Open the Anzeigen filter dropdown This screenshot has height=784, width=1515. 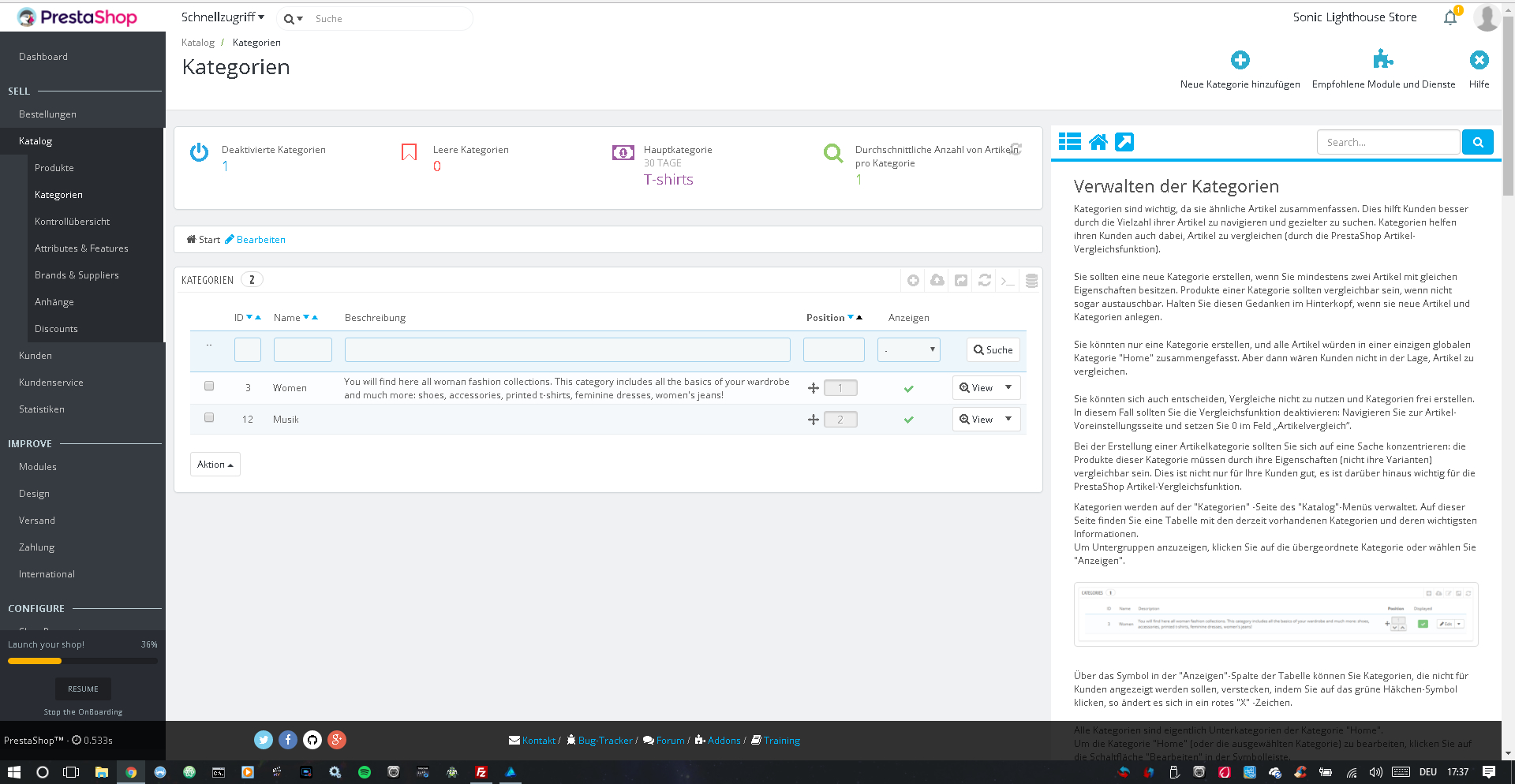[x=908, y=349]
